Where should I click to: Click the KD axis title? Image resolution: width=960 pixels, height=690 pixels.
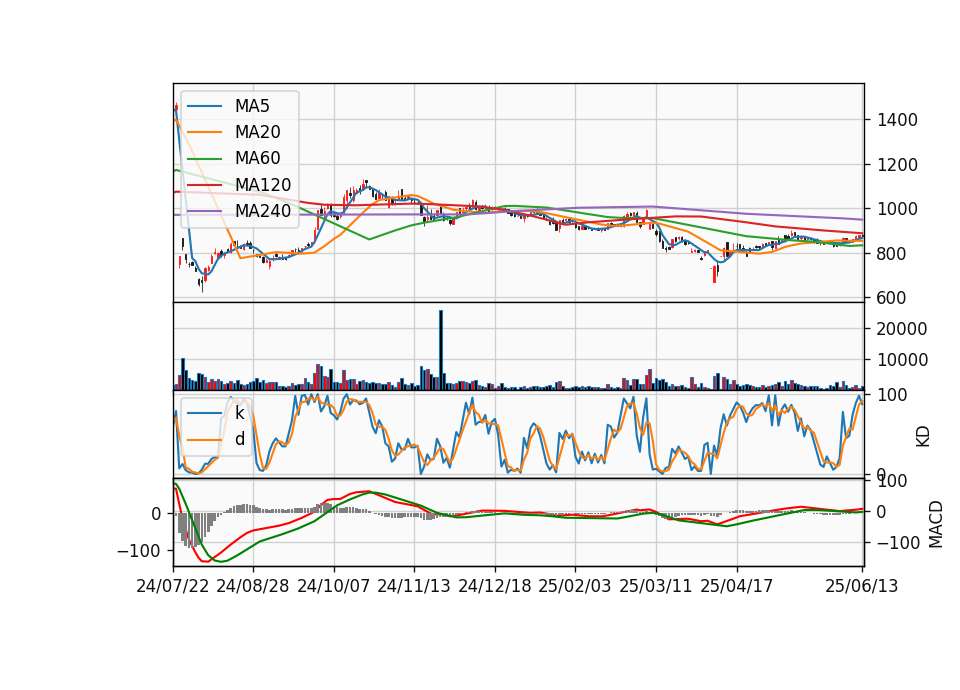click(923, 437)
